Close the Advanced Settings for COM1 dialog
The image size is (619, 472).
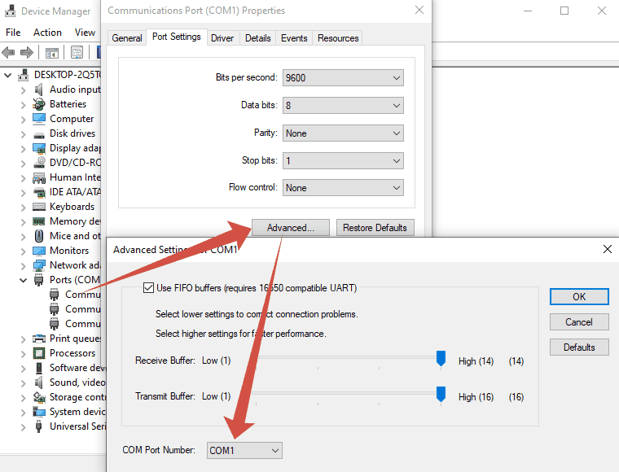(x=608, y=249)
